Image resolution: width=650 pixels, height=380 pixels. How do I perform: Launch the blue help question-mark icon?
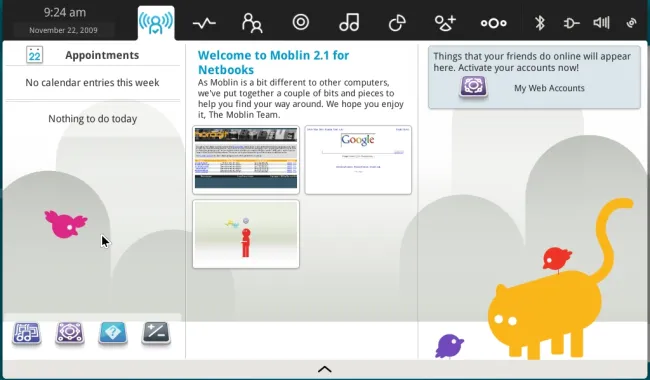pos(113,333)
